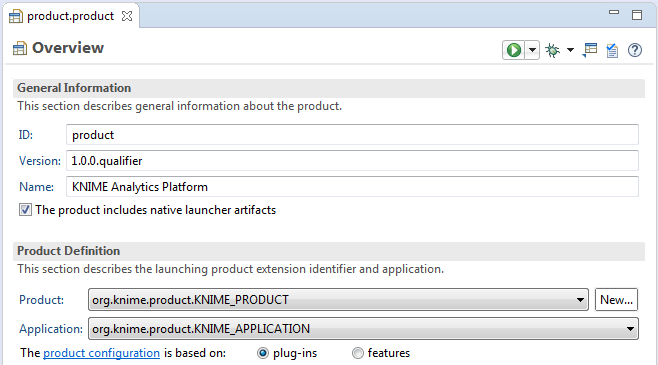Click the Product: label

tap(42, 300)
